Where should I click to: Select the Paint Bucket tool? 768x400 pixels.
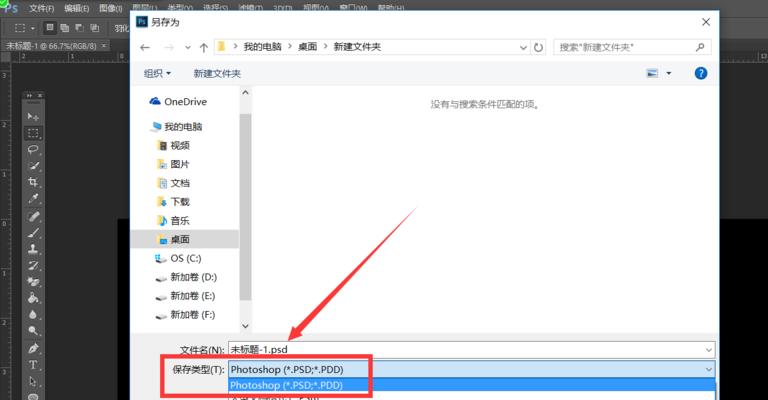pos(33,298)
